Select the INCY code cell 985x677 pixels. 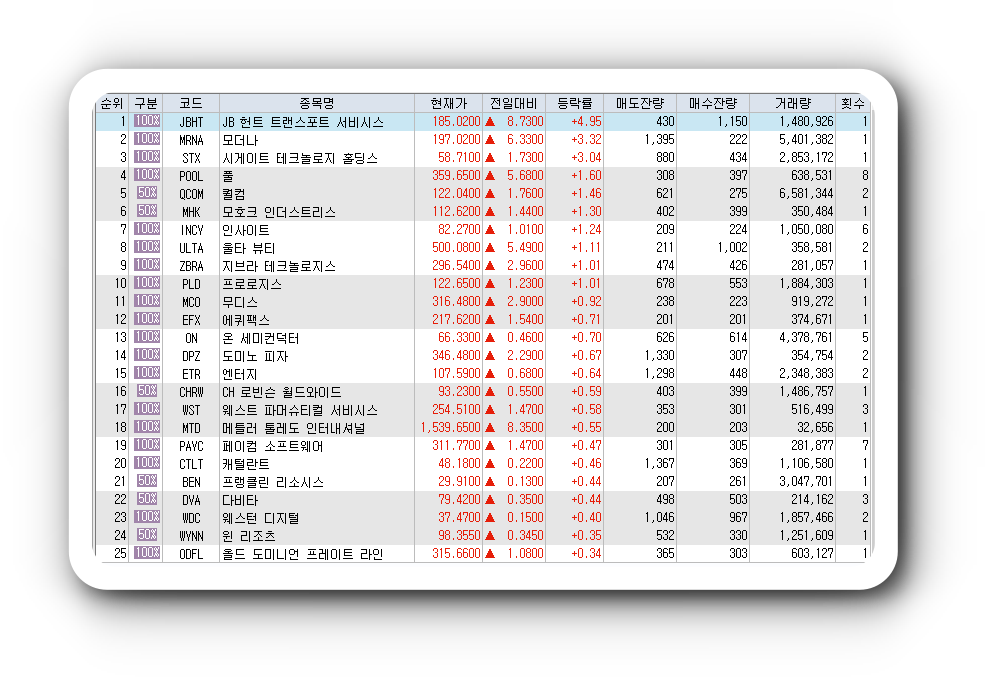191,230
